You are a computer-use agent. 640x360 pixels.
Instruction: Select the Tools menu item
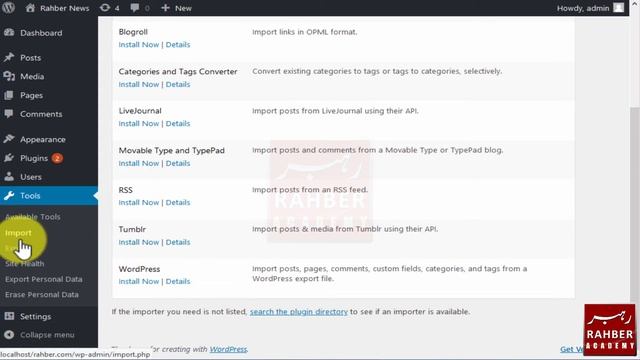[30, 196]
